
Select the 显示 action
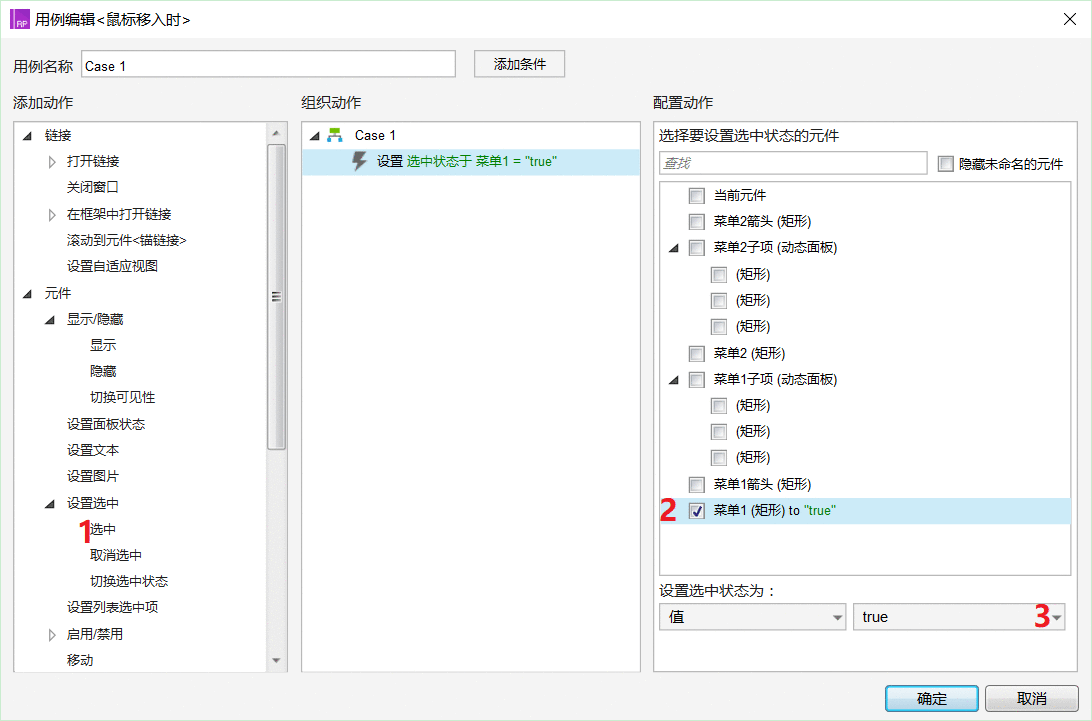[103, 346]
